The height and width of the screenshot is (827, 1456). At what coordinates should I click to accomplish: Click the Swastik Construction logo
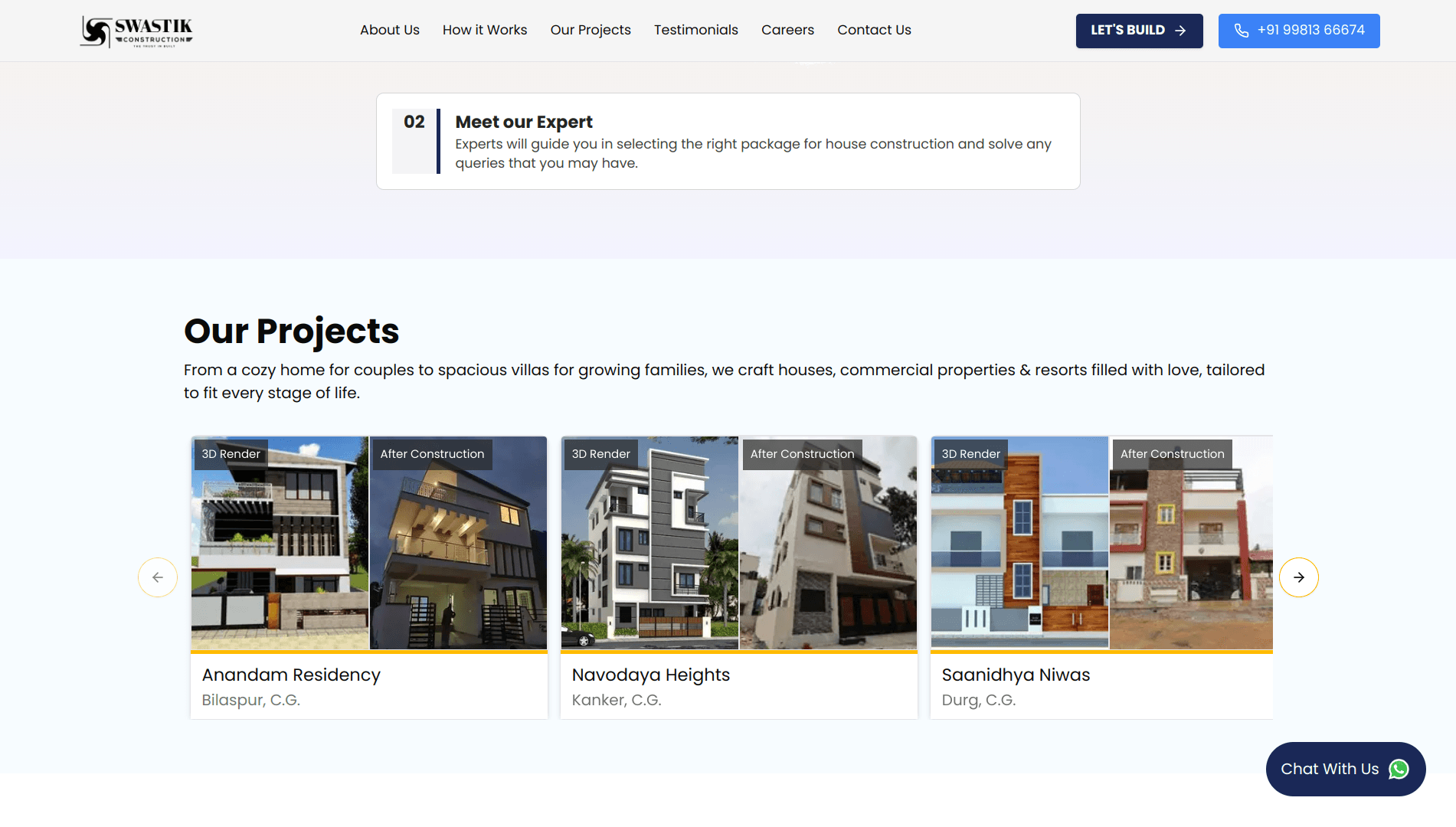pyautogui.click(x=136, y=31)
